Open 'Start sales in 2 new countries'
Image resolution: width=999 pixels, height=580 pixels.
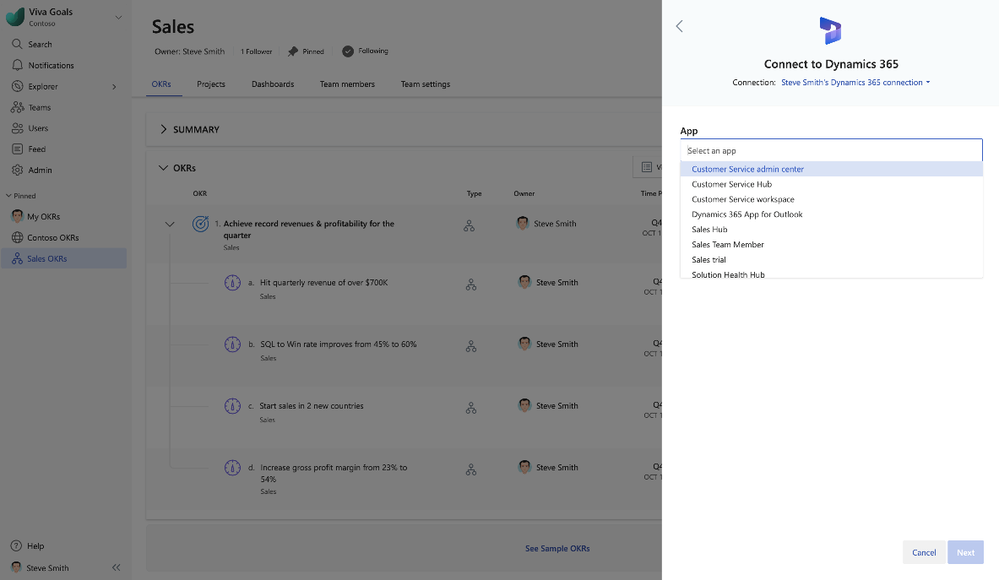(312, 406)
